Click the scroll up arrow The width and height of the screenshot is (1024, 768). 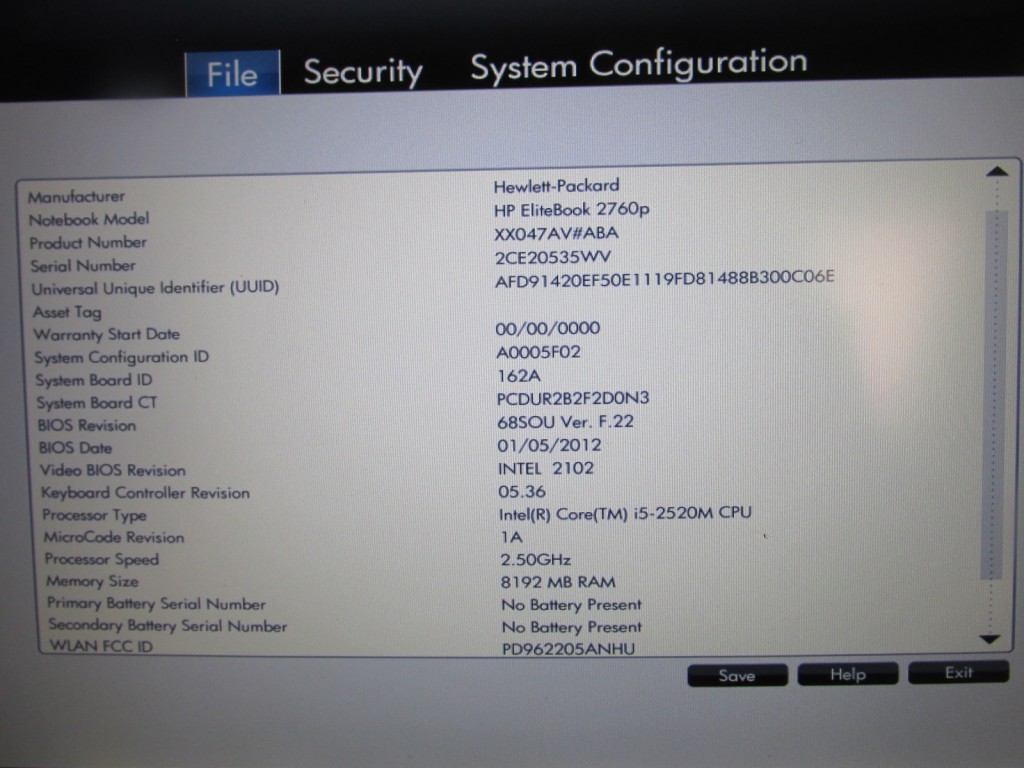click(x=996, y=172)
